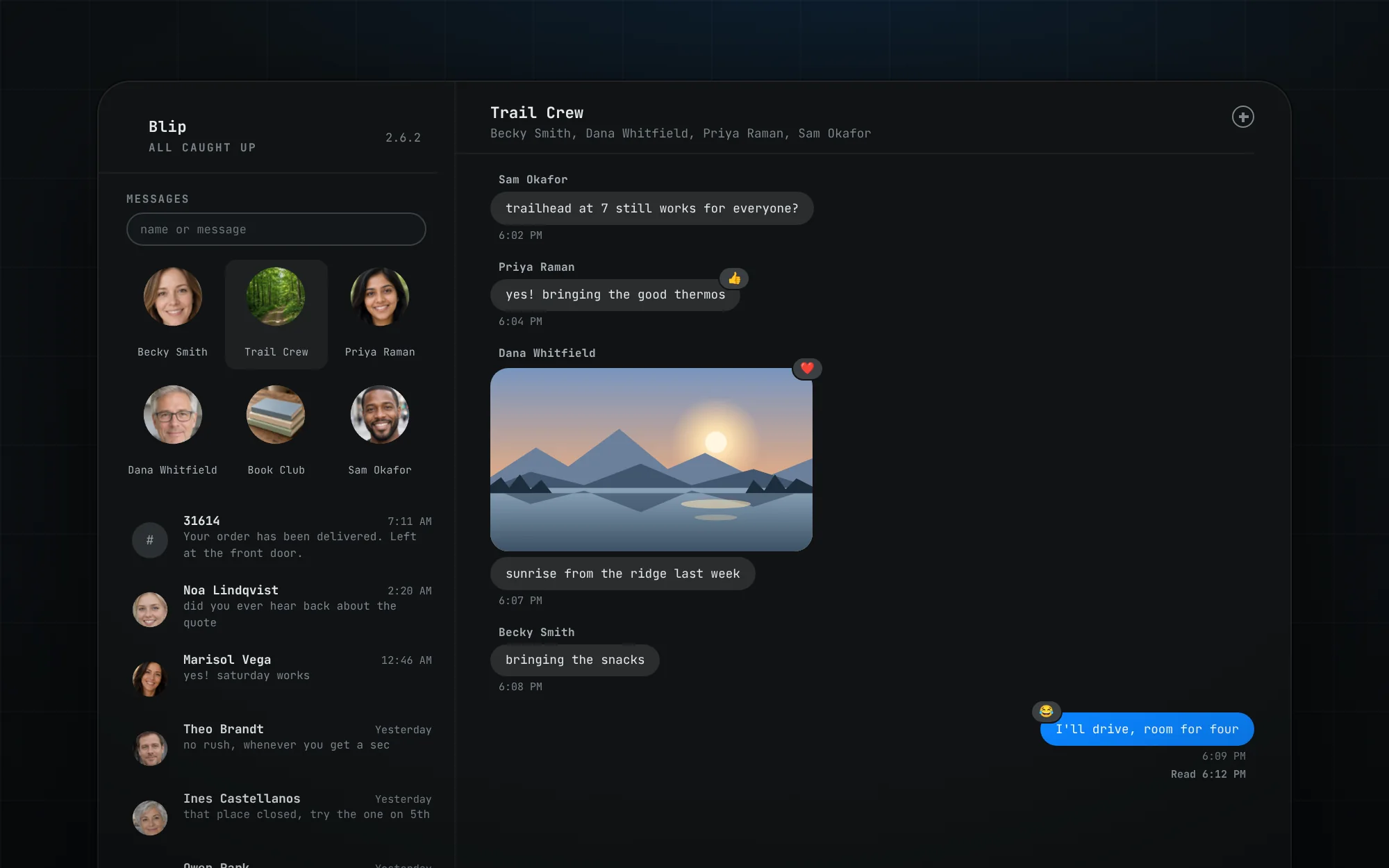Click the laughing emoji reaction on your message
1389x868 pixels.
pos(1046,711)
